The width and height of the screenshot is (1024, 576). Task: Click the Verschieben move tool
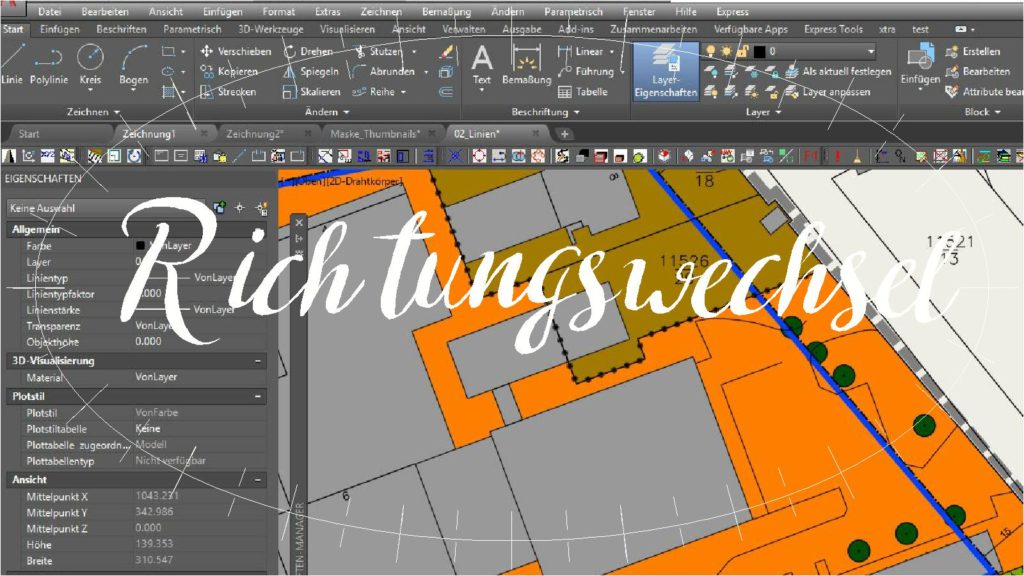point(235,51)
